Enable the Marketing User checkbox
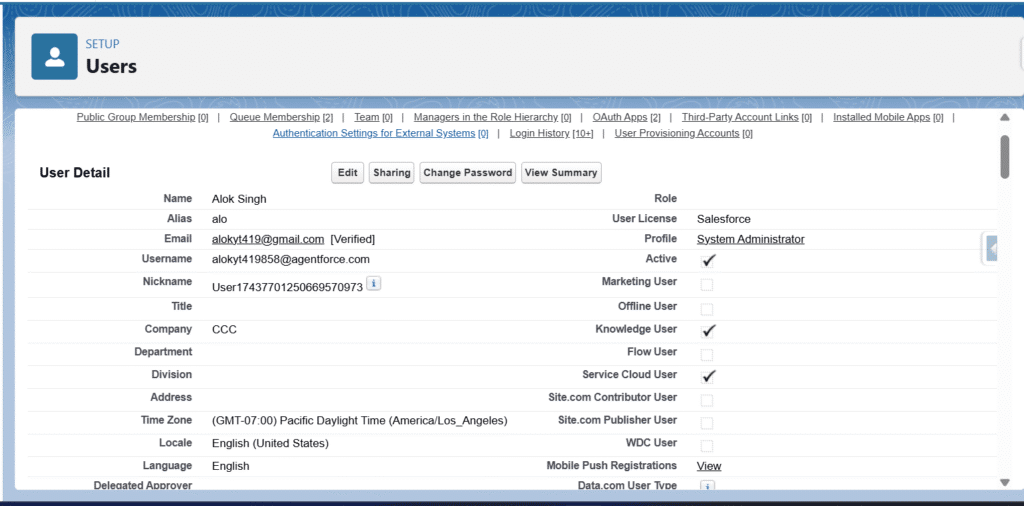This screenshot has height=506, width=1024. point(707,285)
